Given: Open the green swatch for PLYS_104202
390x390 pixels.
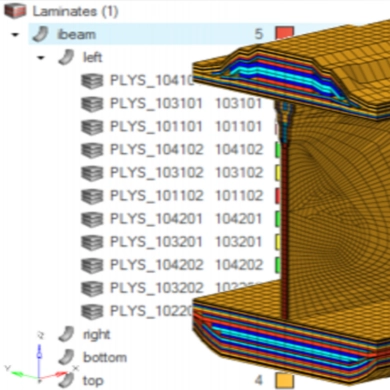Looking at the screenshot, I should [x=277, y=265].
